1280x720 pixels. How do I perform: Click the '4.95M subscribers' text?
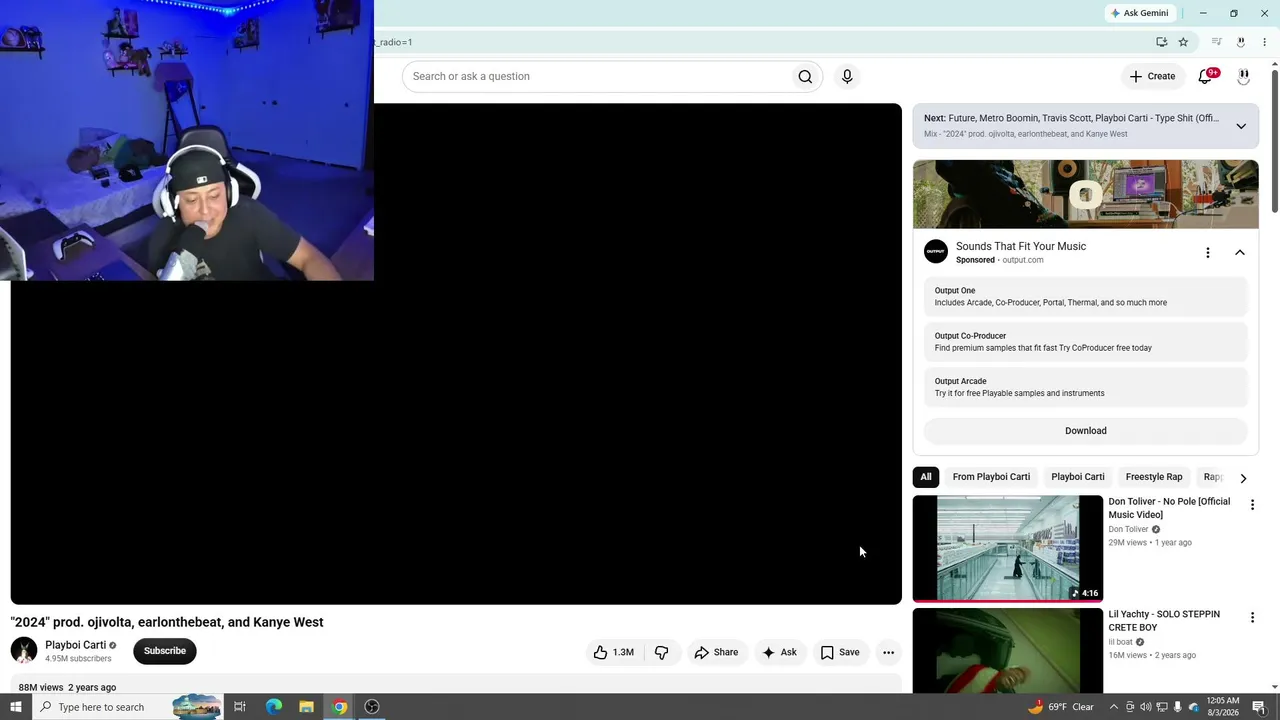click(78, 659)
